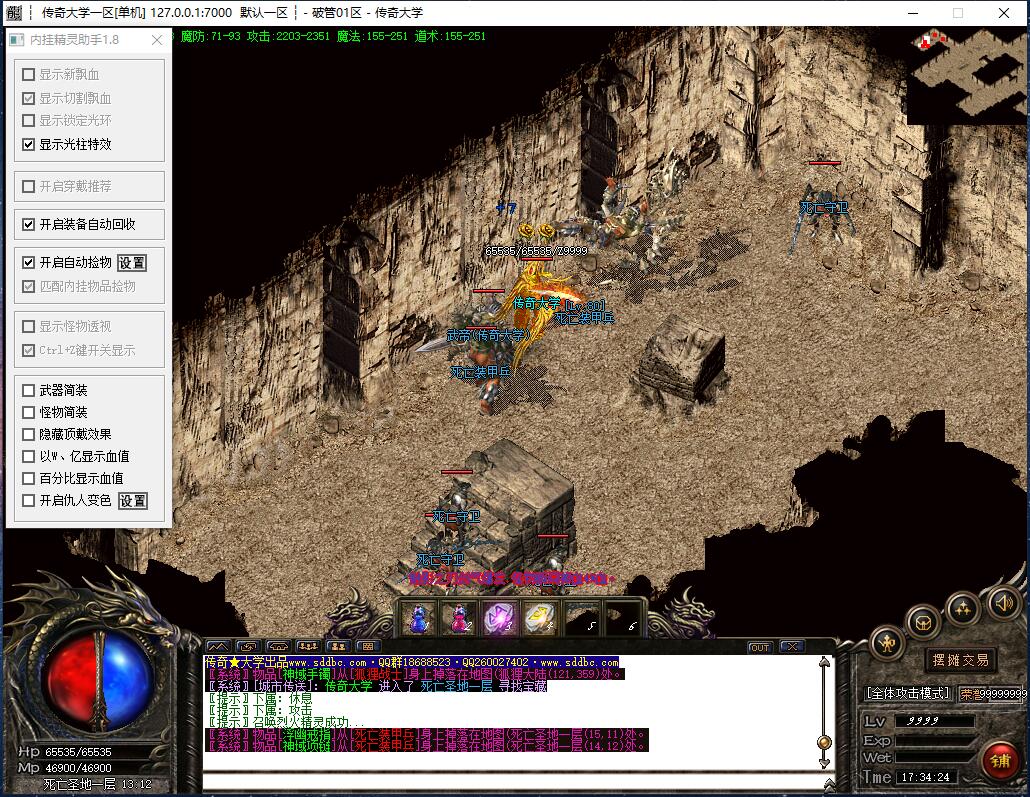Toggle the sound speaker round icon
Screen dimensions: 1030x797
[x=1004, y=602]
